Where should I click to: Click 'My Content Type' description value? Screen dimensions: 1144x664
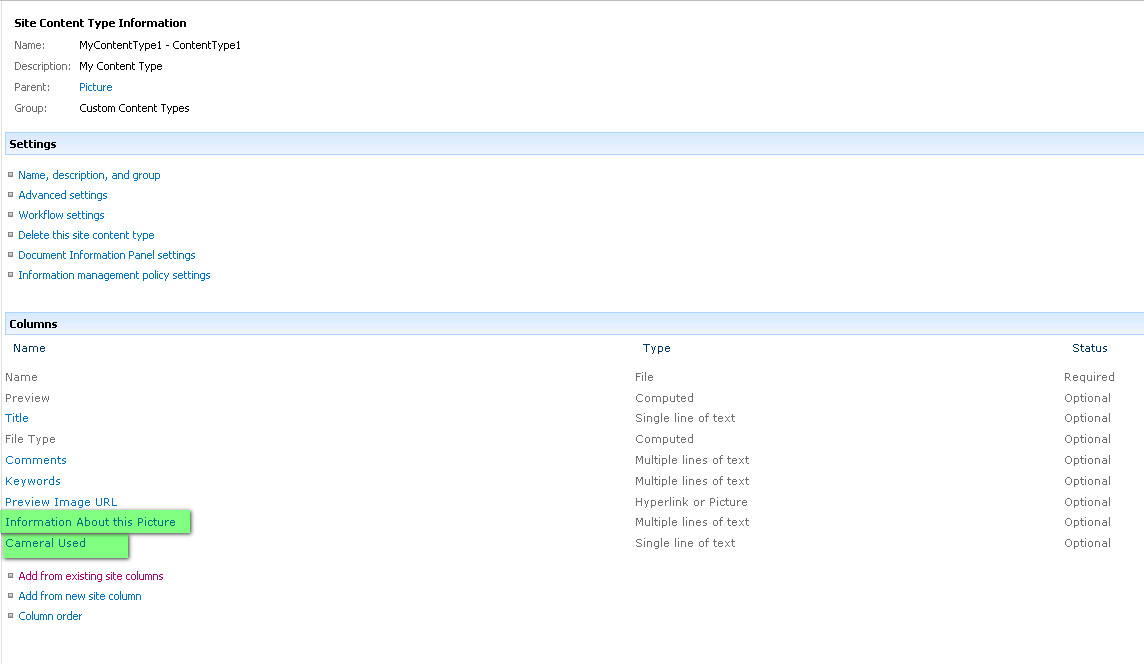tap(120, 66)
